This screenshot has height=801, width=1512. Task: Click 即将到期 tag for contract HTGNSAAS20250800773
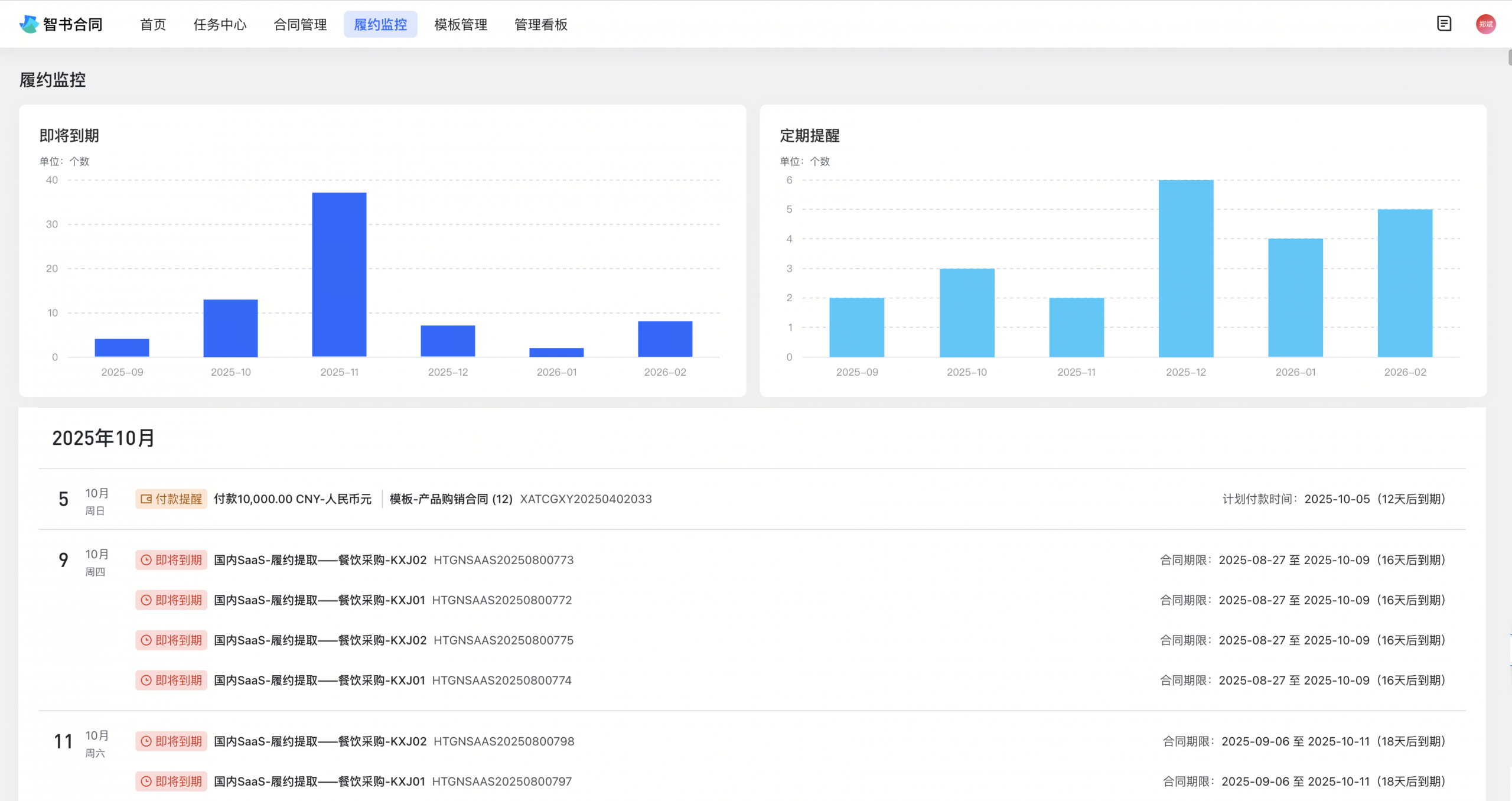tap(171, 560)
